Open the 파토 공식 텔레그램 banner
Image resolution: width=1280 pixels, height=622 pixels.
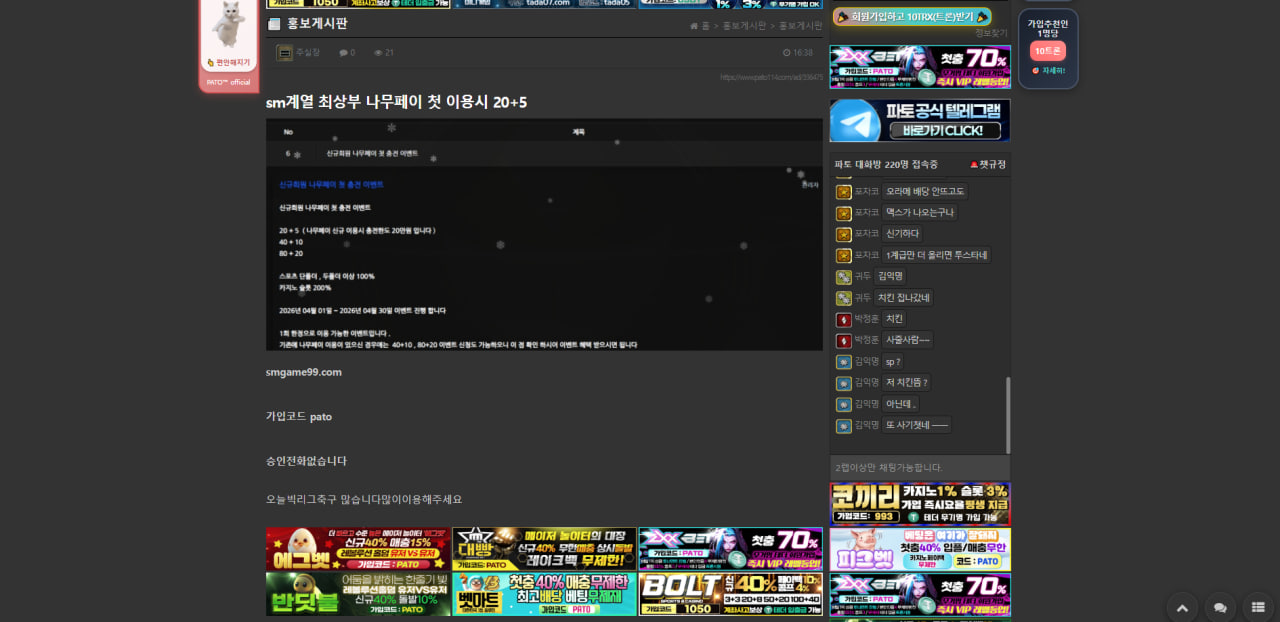pos(919,120)
